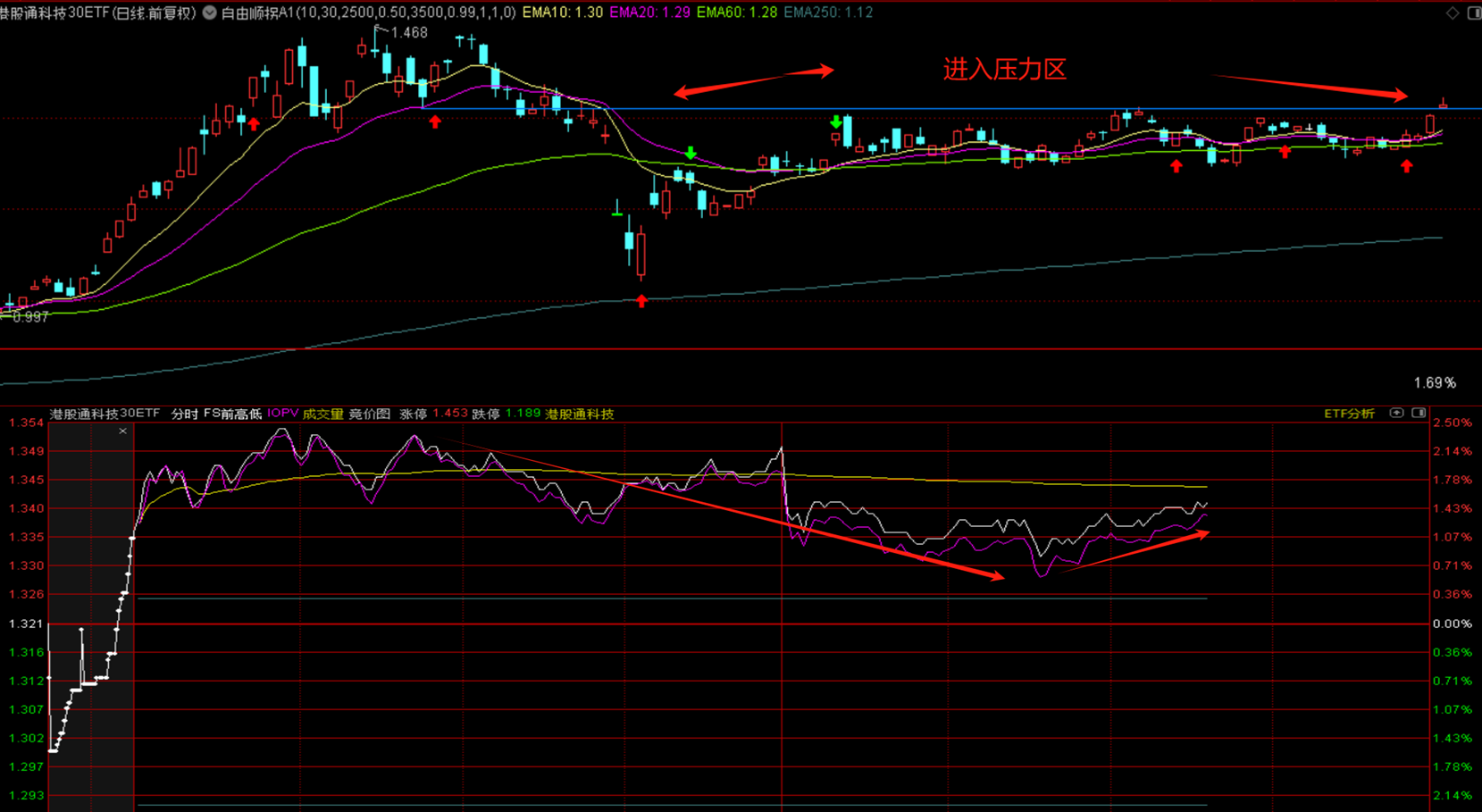Close the call auction panel with the X
The height and width of the screenshot is (812, 1482).
pyautogui.click(x=122, y=431)
